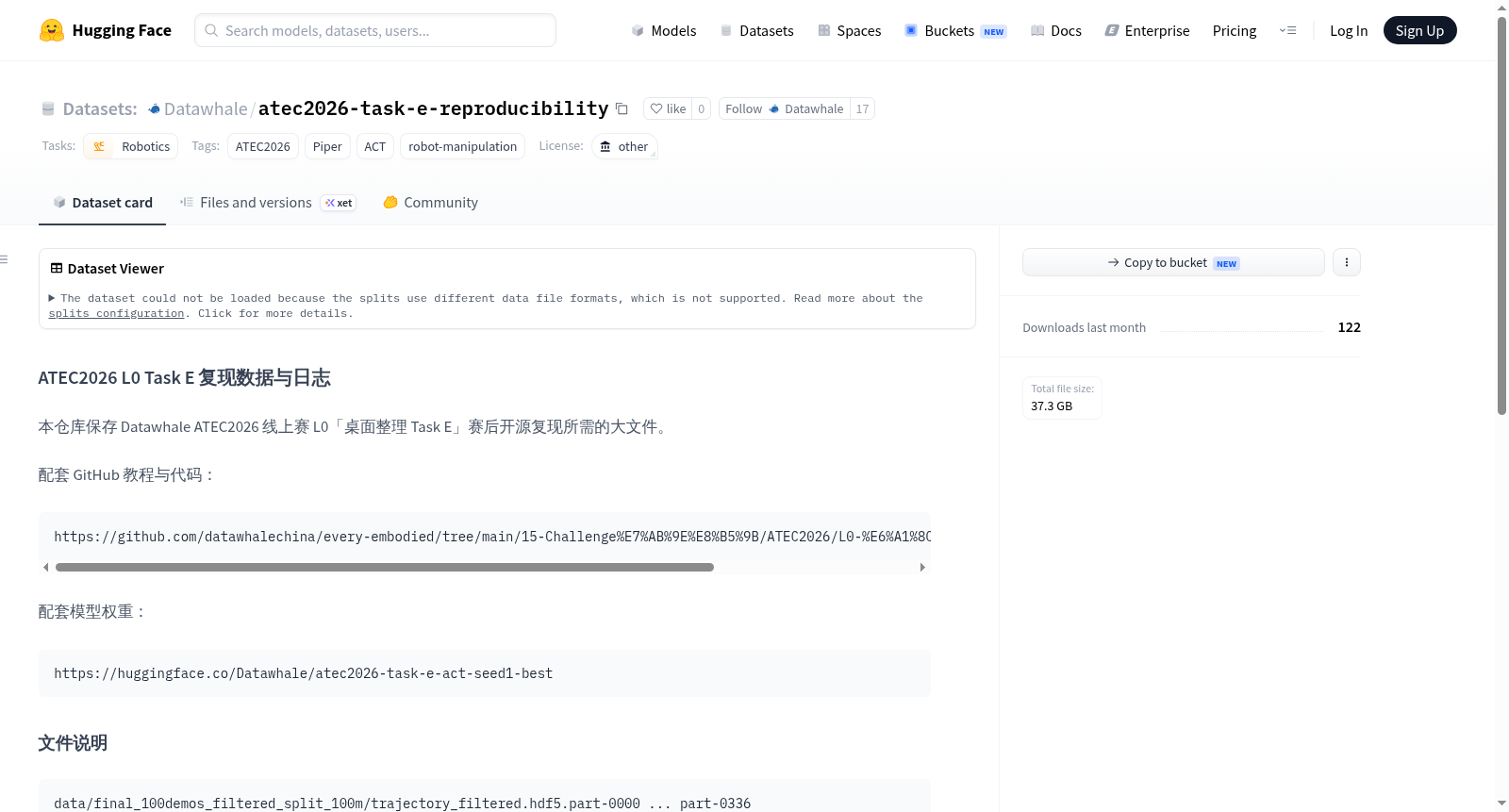Image resolution: width=1509 pixels, height=812 pixels.
Task: Click the Buckets icon in the navbar
Action: coord(911,30)
